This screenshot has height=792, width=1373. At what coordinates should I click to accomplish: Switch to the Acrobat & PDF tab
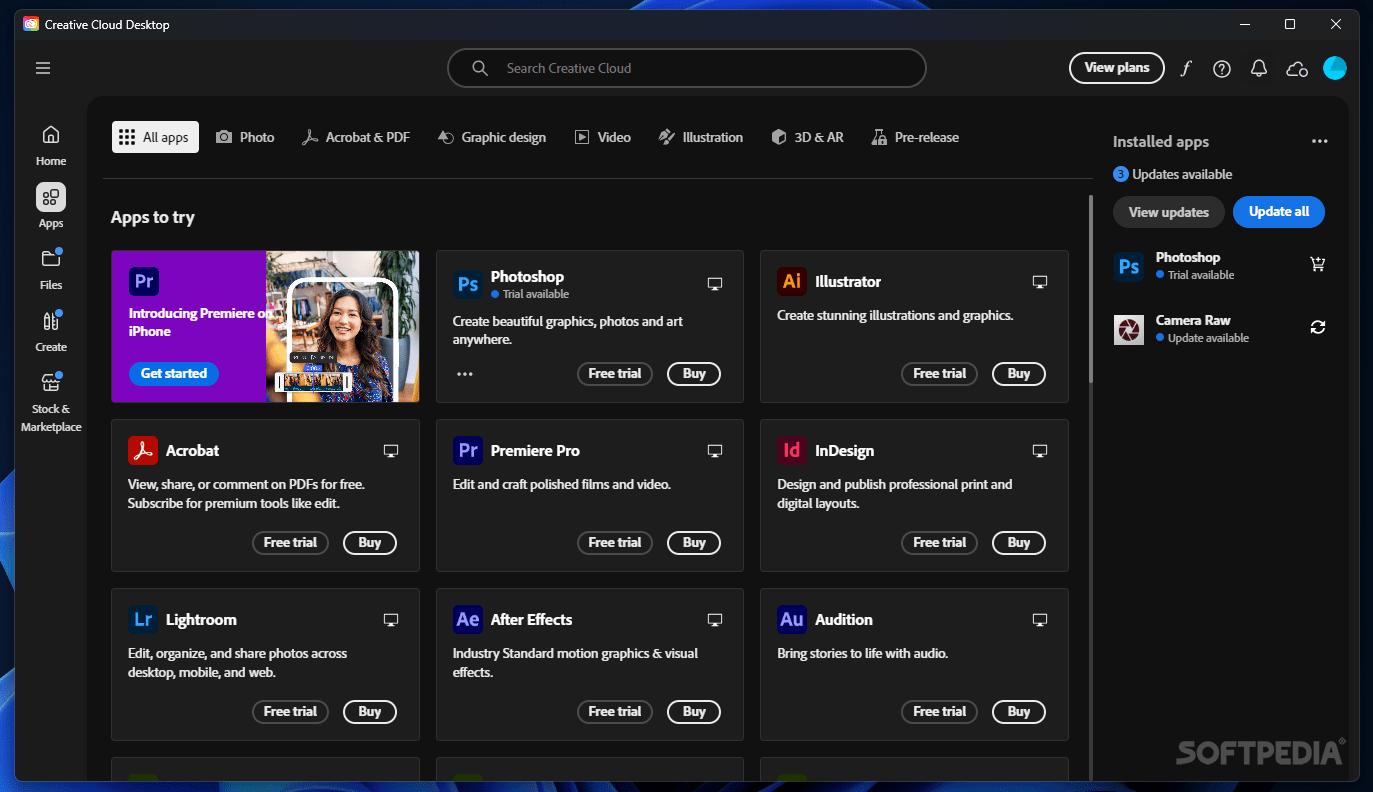(x=356, y=137)
